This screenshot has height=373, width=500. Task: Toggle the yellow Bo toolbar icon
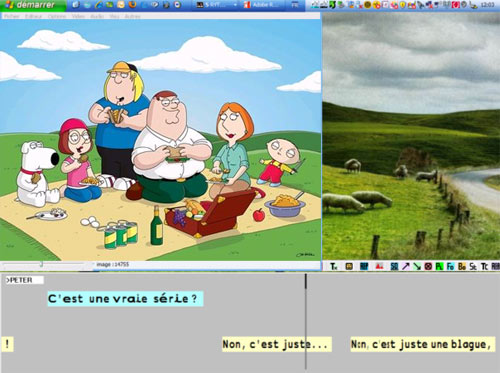(462, 266)
